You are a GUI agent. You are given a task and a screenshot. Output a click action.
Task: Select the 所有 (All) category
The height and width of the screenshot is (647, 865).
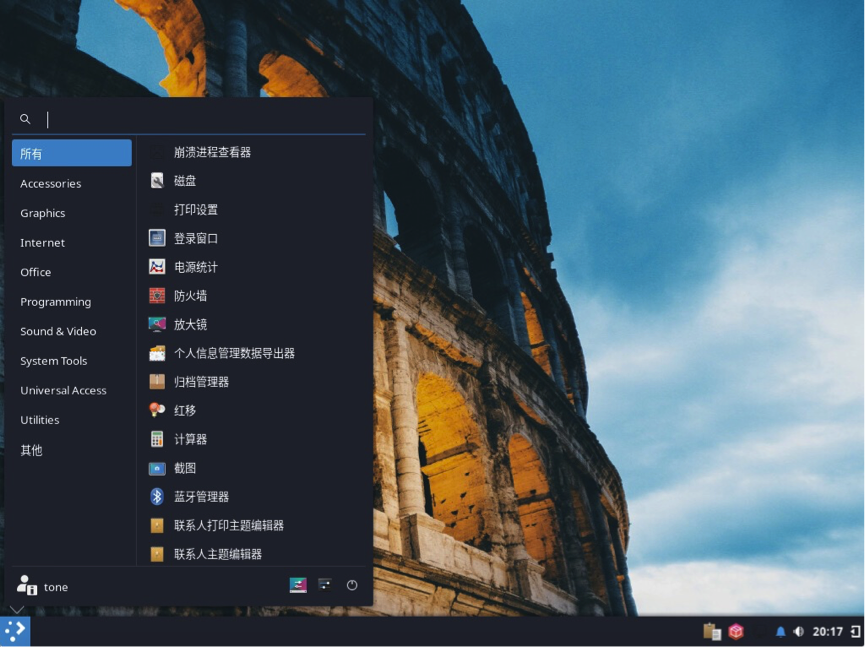(x=72, y=153)
